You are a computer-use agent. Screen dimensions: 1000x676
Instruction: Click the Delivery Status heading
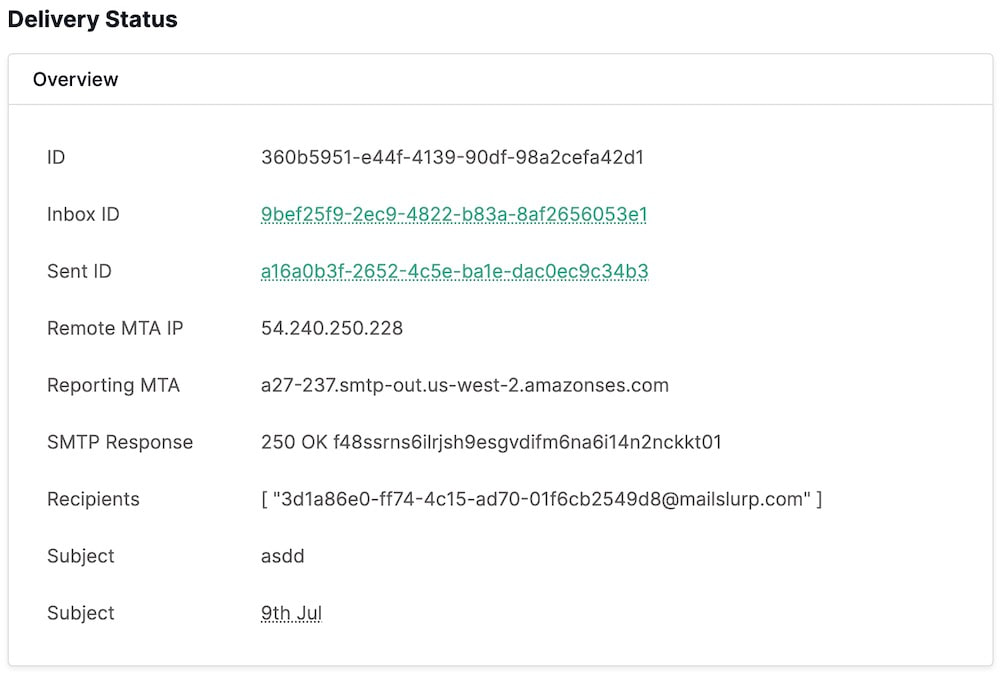click(x=92, y=19)
